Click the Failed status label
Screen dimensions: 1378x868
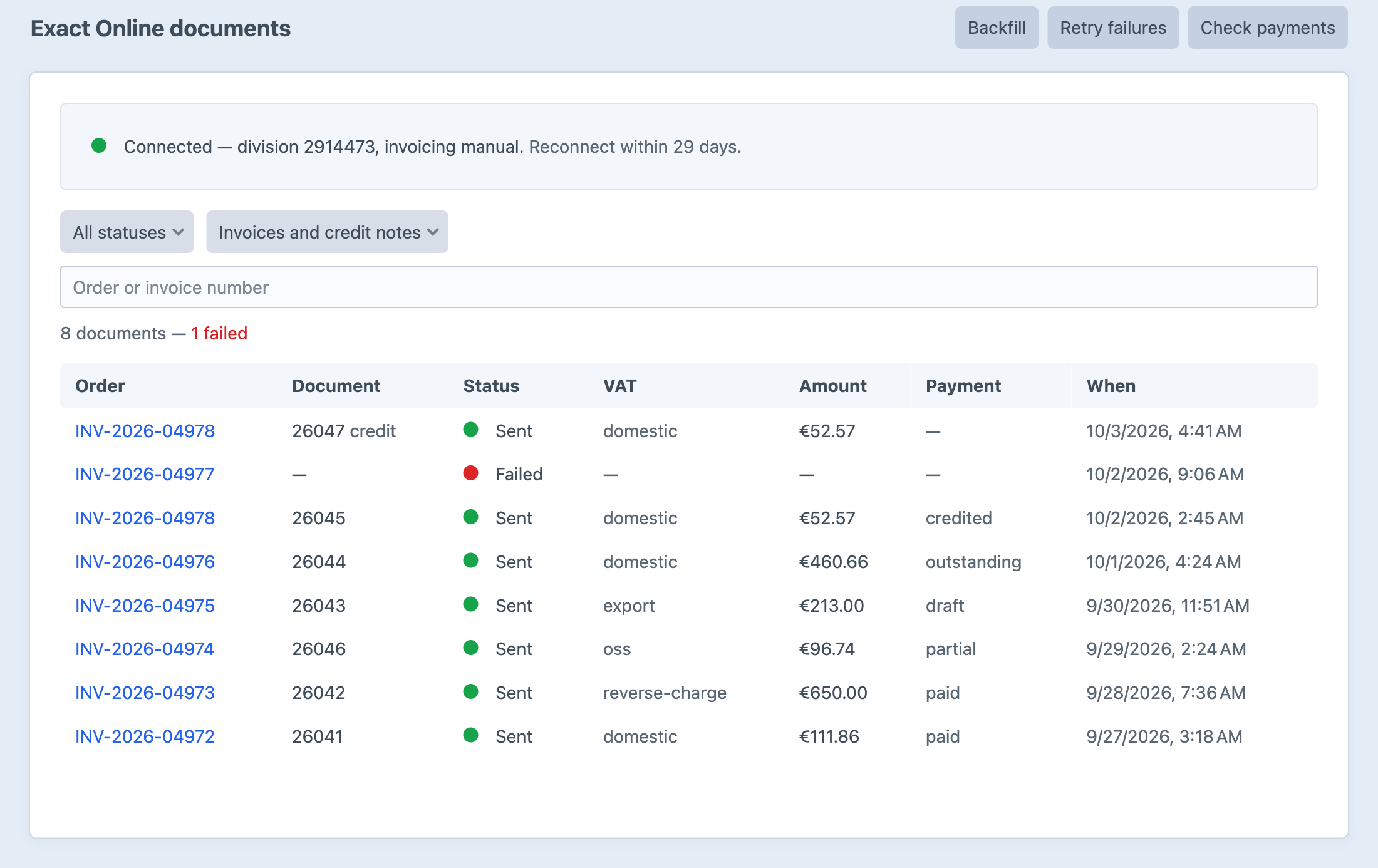[519, 474]
